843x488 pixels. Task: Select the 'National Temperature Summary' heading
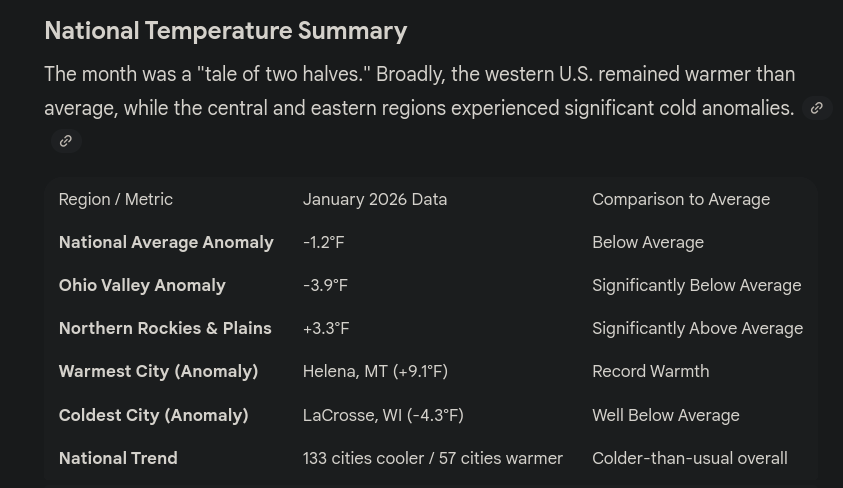[x=226, y=31]
